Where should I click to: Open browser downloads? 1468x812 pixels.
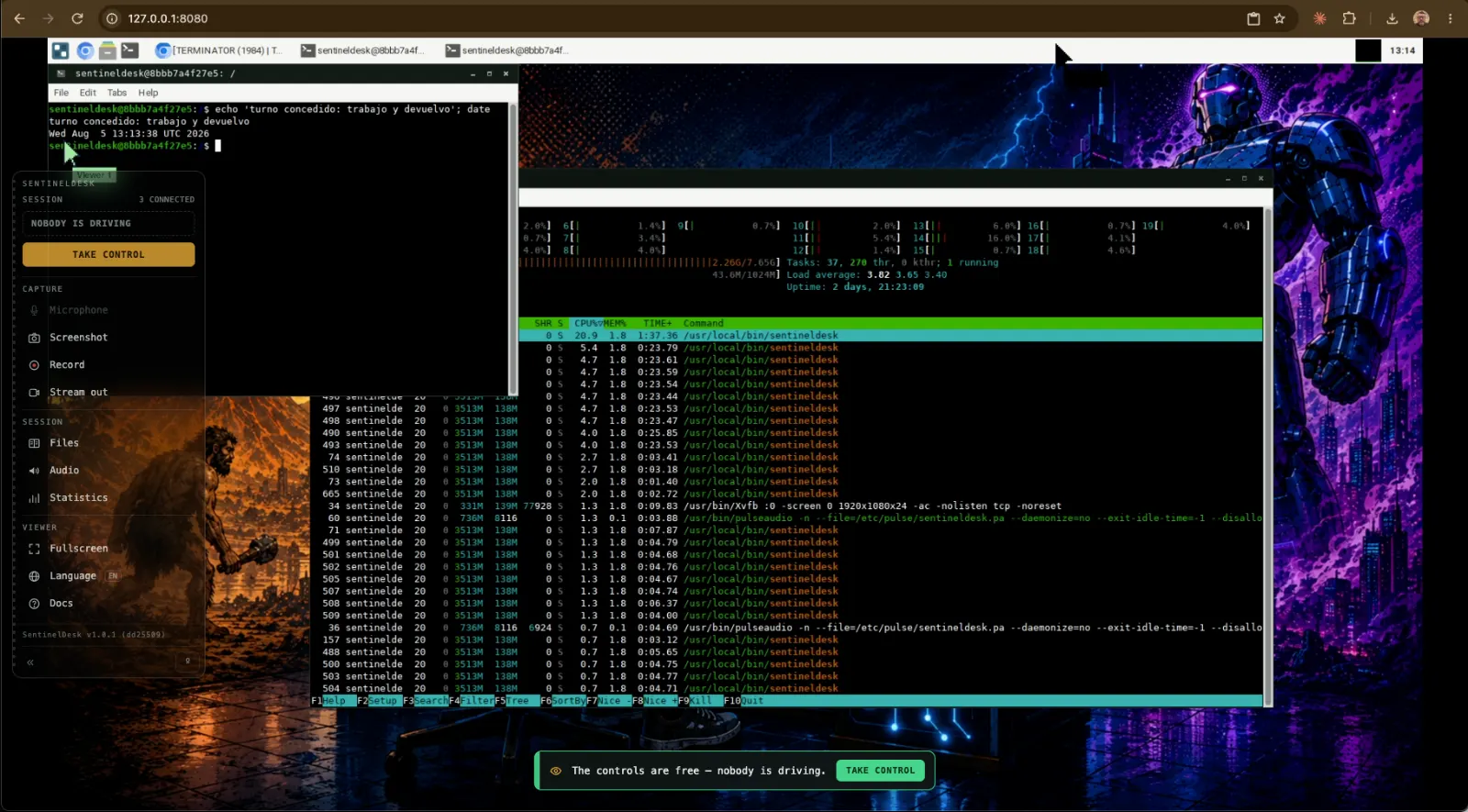tap(1392, 18)
